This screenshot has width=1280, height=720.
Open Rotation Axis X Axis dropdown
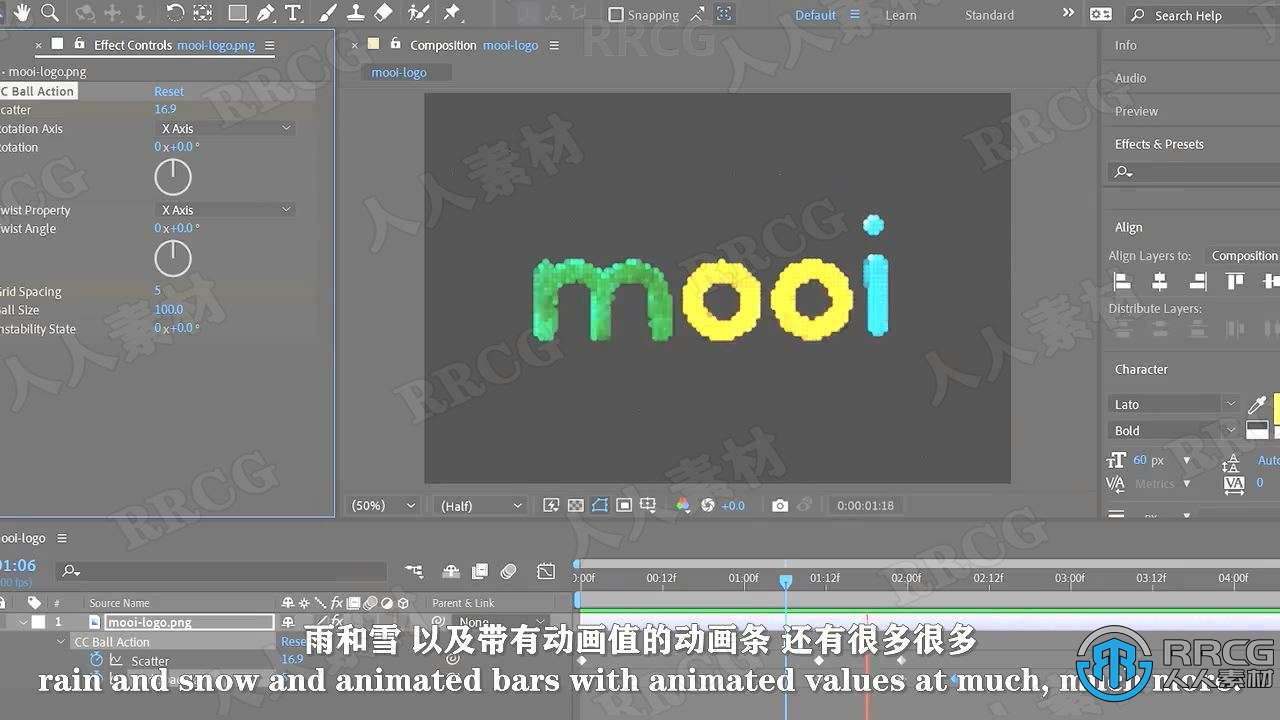pos(225,128)
